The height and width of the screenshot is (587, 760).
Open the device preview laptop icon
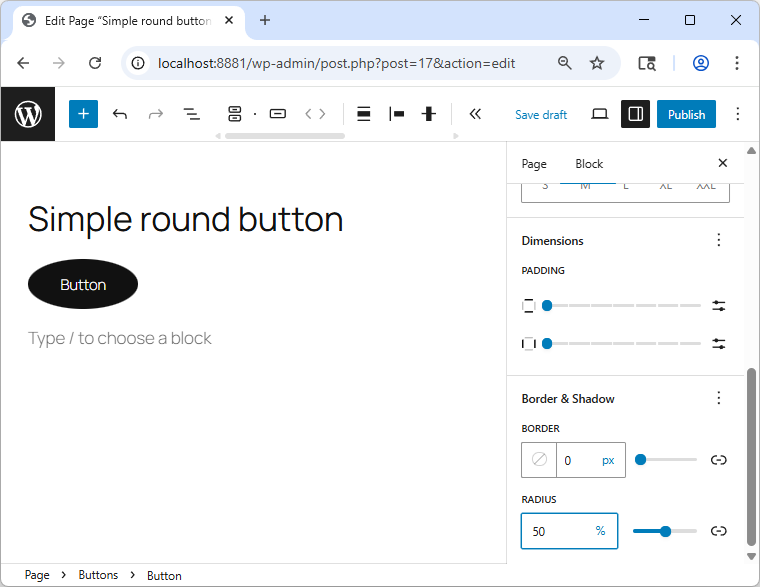[x=600, y=114]
